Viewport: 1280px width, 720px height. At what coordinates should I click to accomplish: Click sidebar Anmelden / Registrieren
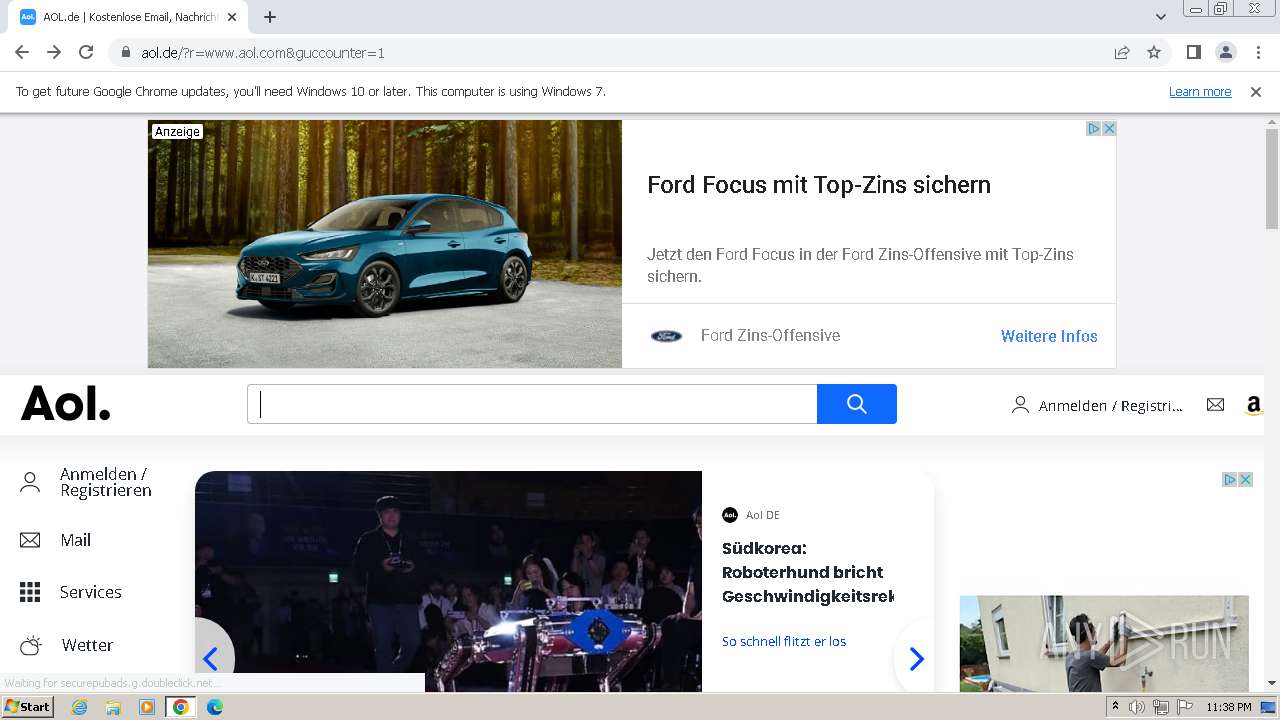coord(105,482)
